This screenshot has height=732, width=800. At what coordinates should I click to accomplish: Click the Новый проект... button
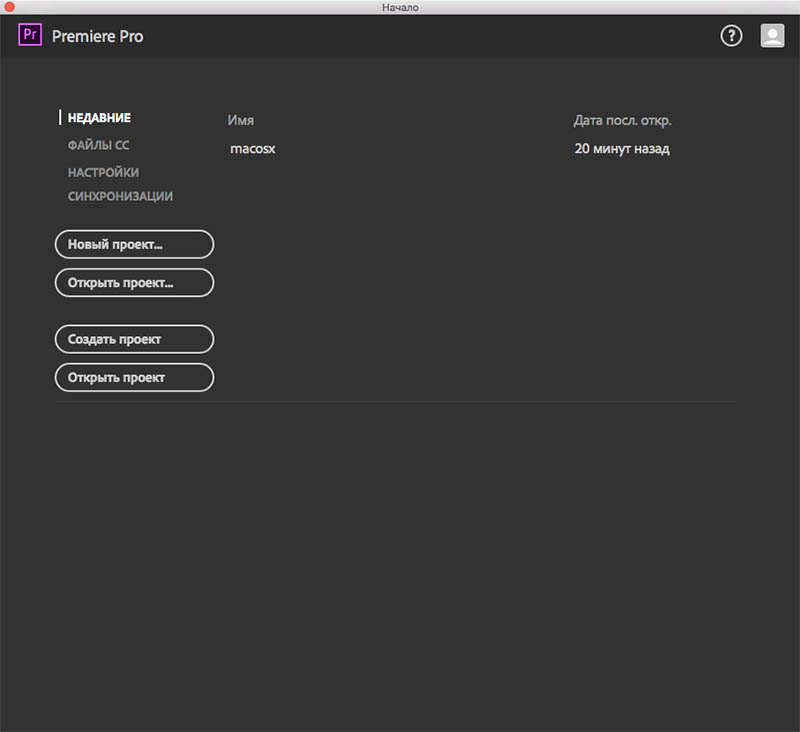134,244
